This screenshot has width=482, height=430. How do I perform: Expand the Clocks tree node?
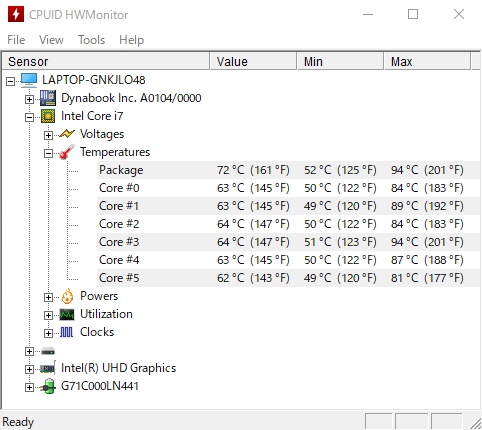[48, 333]
